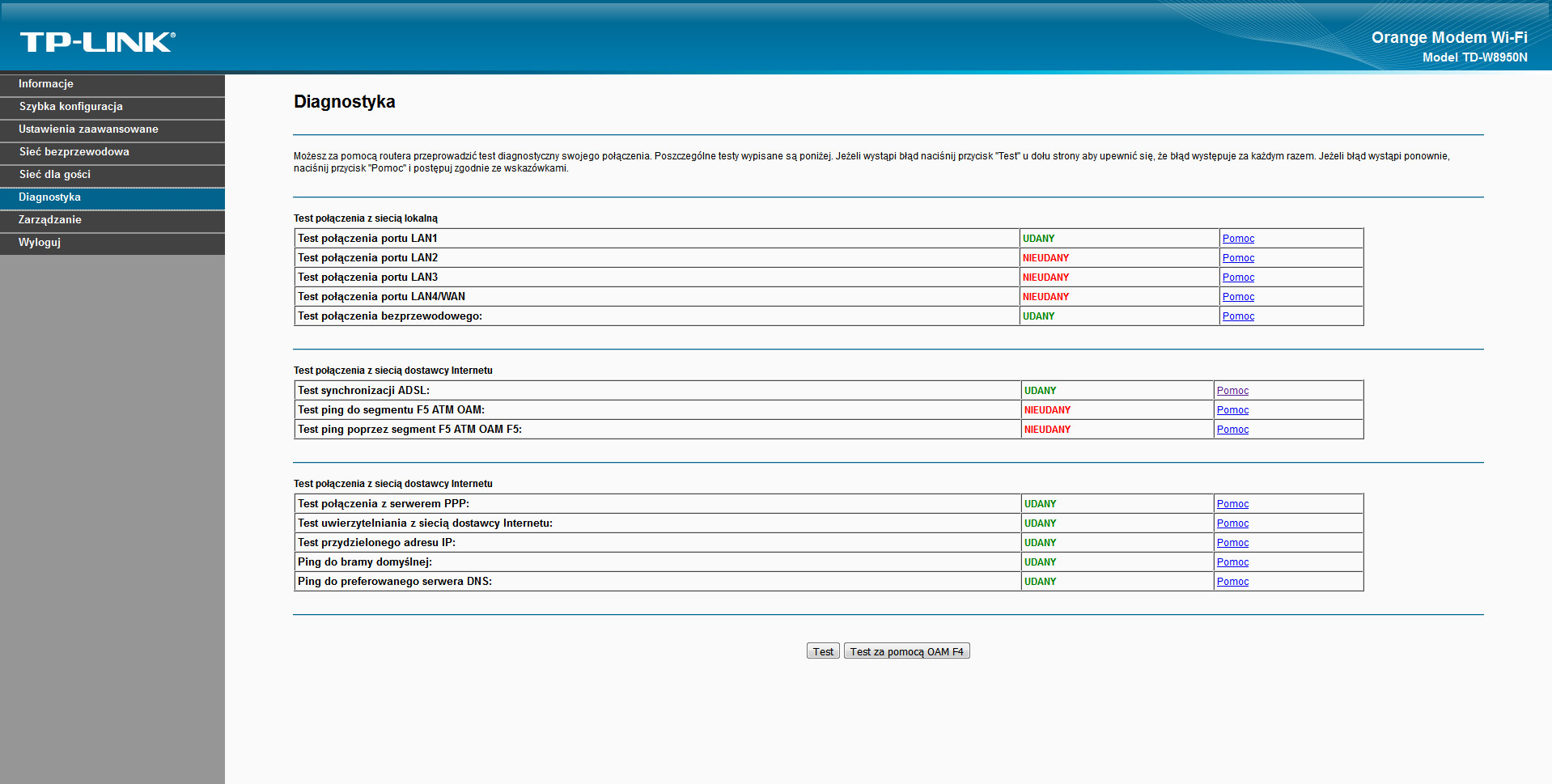Screen dimensions: 1552x784
Task: Click 'Test przydzielonego adresu IP:' label
Action: [x=376, y=543]
